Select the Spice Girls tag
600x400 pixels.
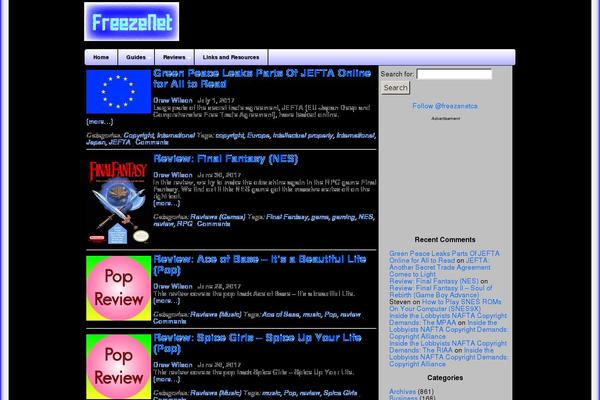(x=340, y=393)
